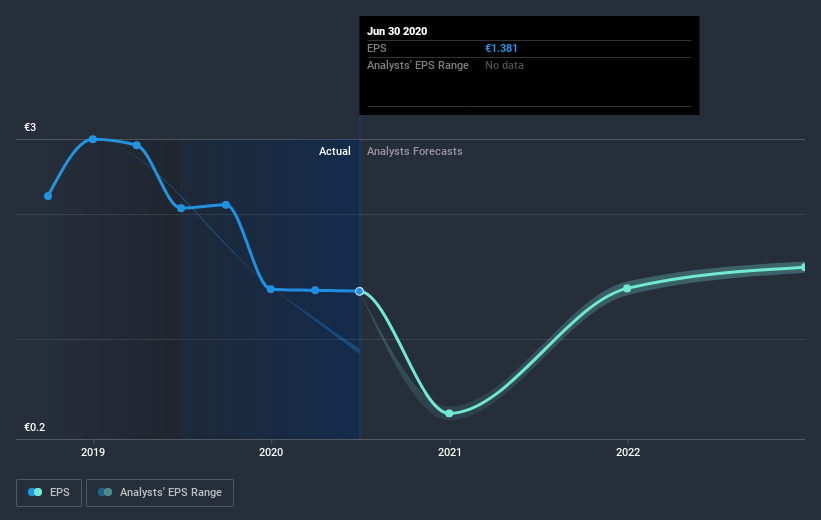Click the EPS peak data point at 2019
This screenshot has height=520, width=821.
point(93,139)
